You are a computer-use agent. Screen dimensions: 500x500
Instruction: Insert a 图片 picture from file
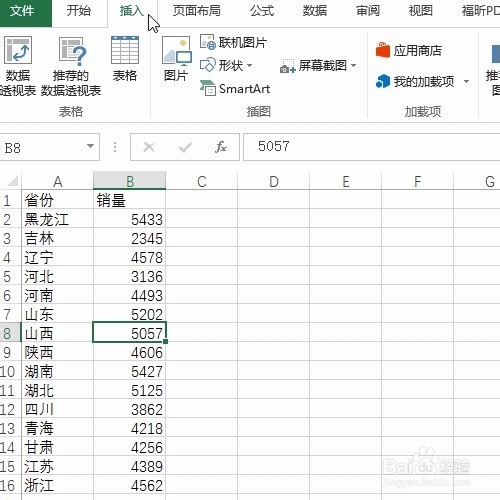coord(176,59)
